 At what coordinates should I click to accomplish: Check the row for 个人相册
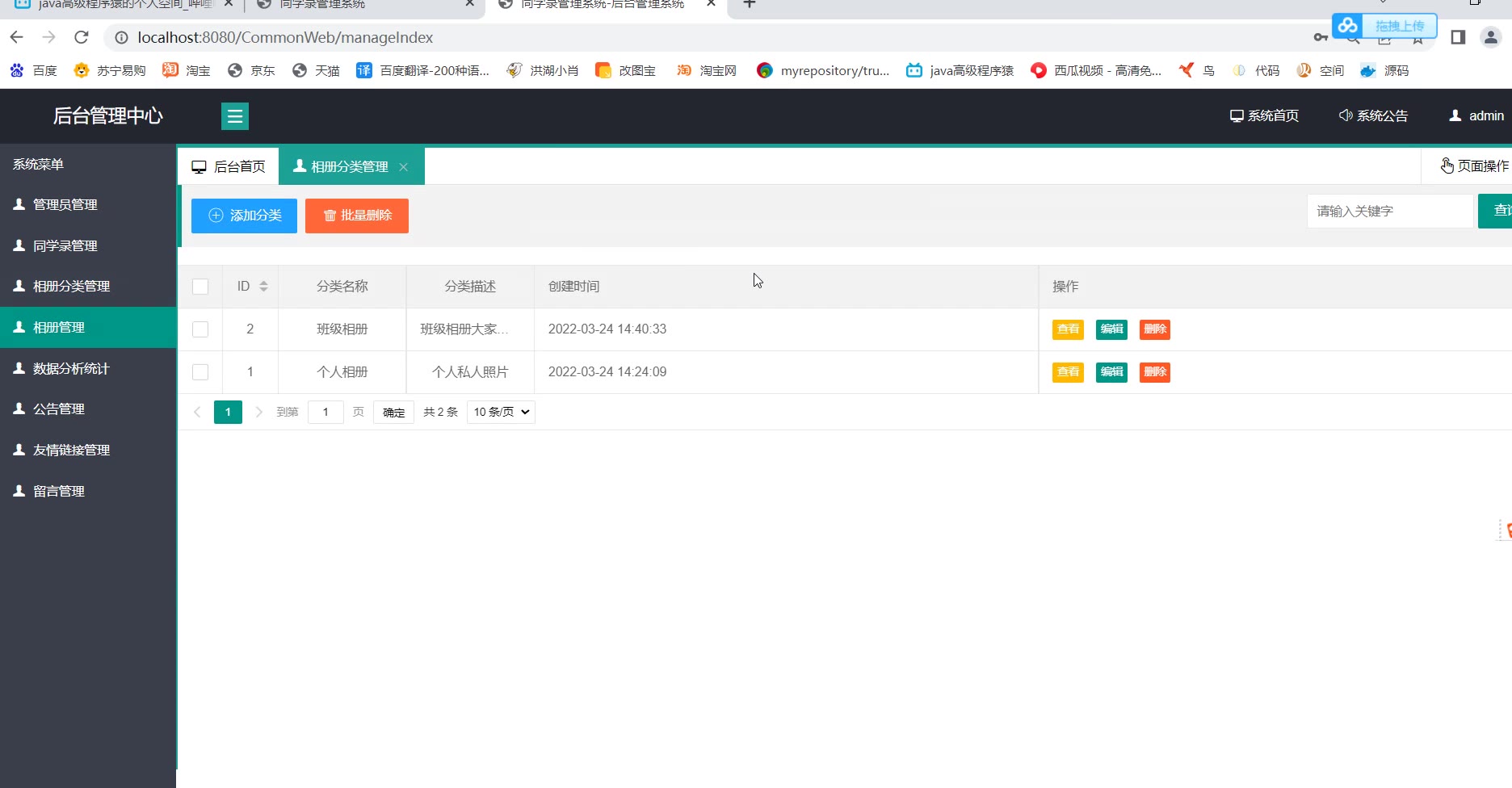[200, 372]
